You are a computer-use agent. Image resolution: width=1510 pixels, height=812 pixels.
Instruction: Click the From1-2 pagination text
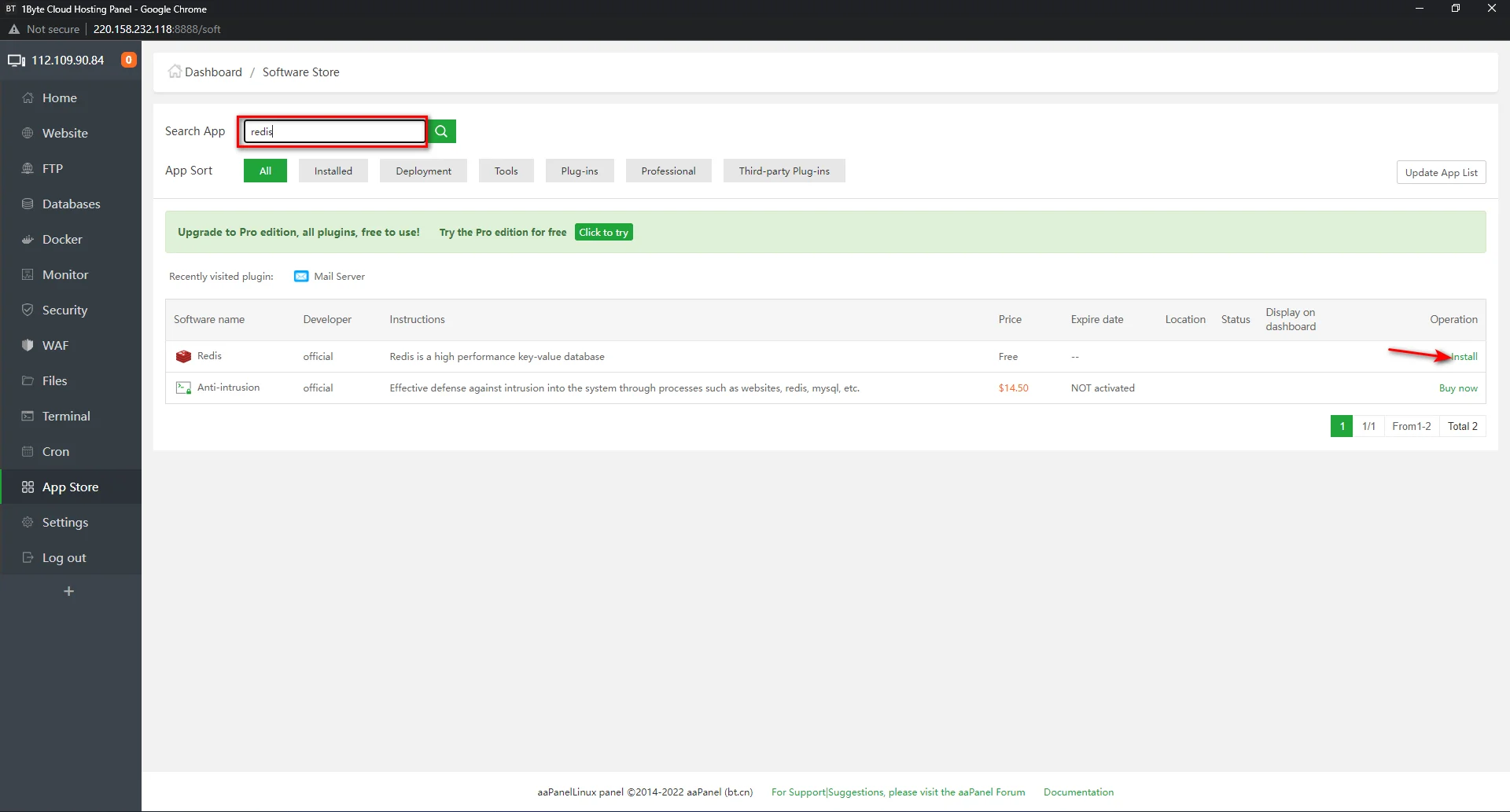(x=1412, y=426)
